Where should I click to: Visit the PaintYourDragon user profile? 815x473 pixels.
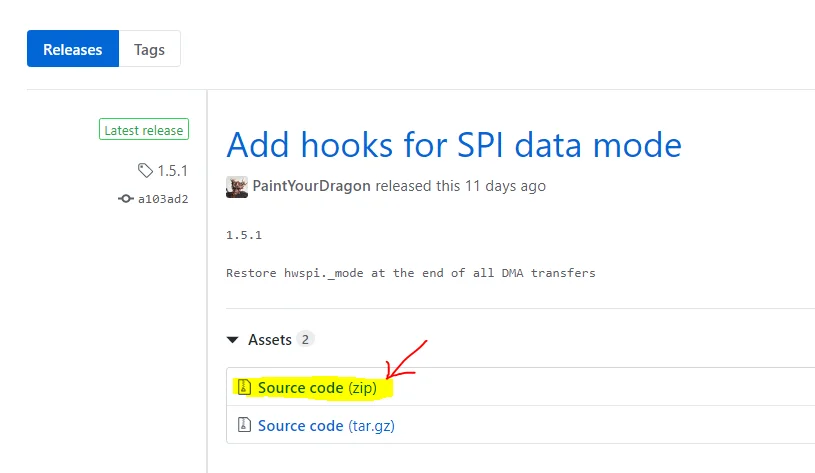coord(311,186)
